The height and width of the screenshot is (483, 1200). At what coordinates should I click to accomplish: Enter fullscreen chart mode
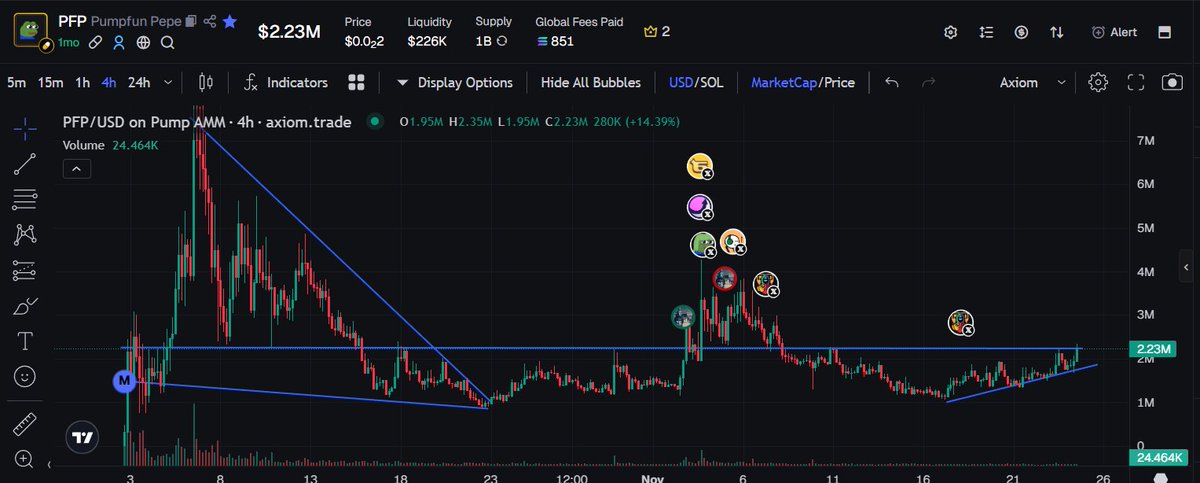(1135, 82)
